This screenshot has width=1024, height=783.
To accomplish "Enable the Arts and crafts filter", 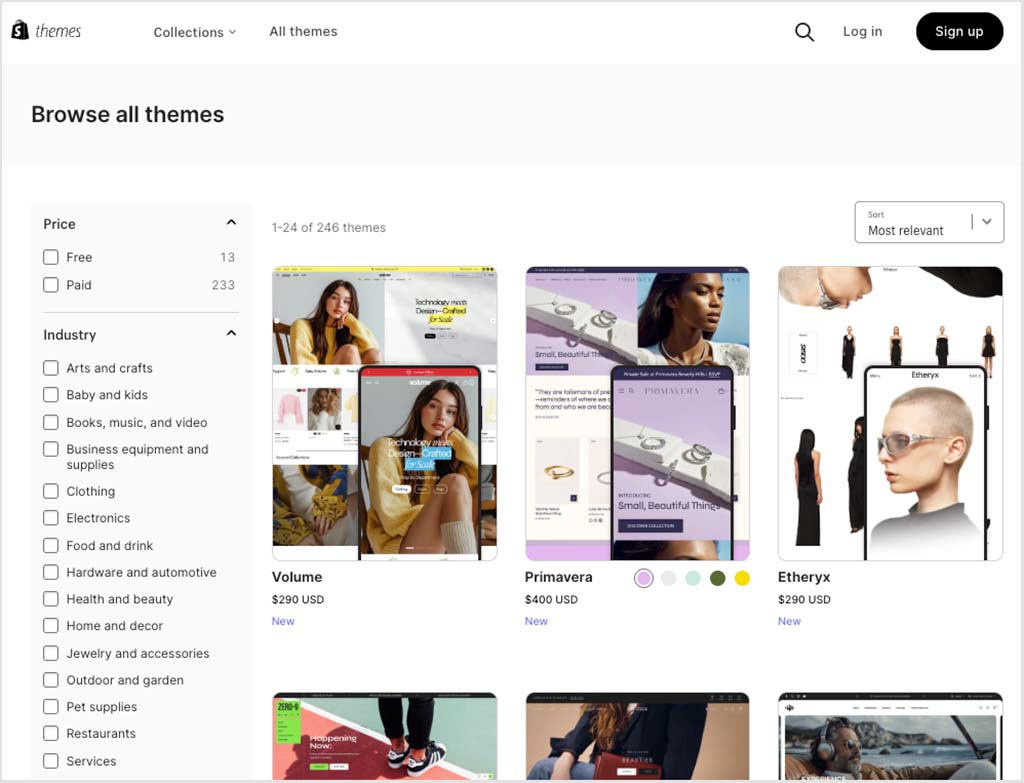I will (x=50, y=368).
